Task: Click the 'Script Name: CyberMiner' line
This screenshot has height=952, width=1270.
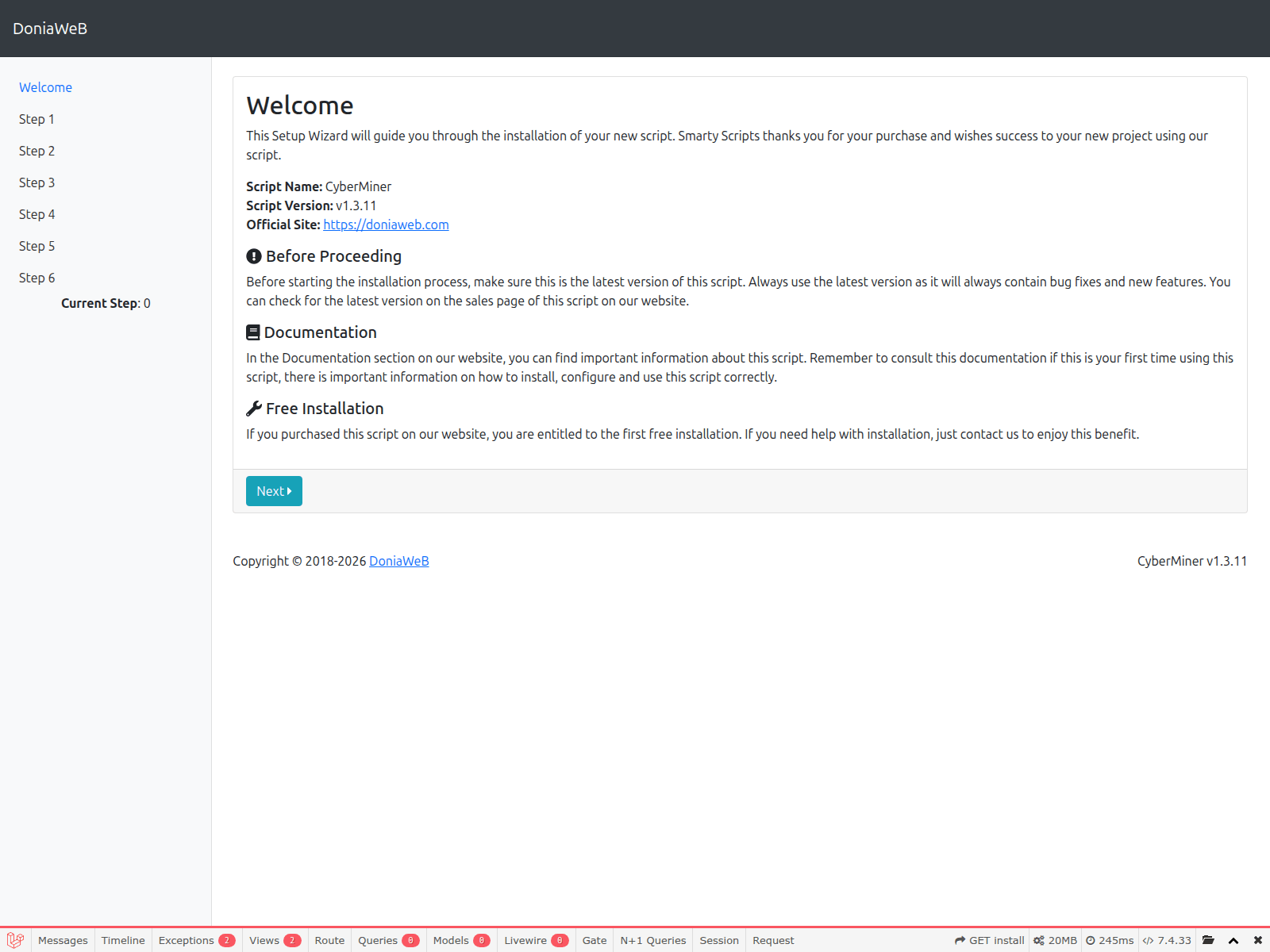Action: click(x=318, y=186)
